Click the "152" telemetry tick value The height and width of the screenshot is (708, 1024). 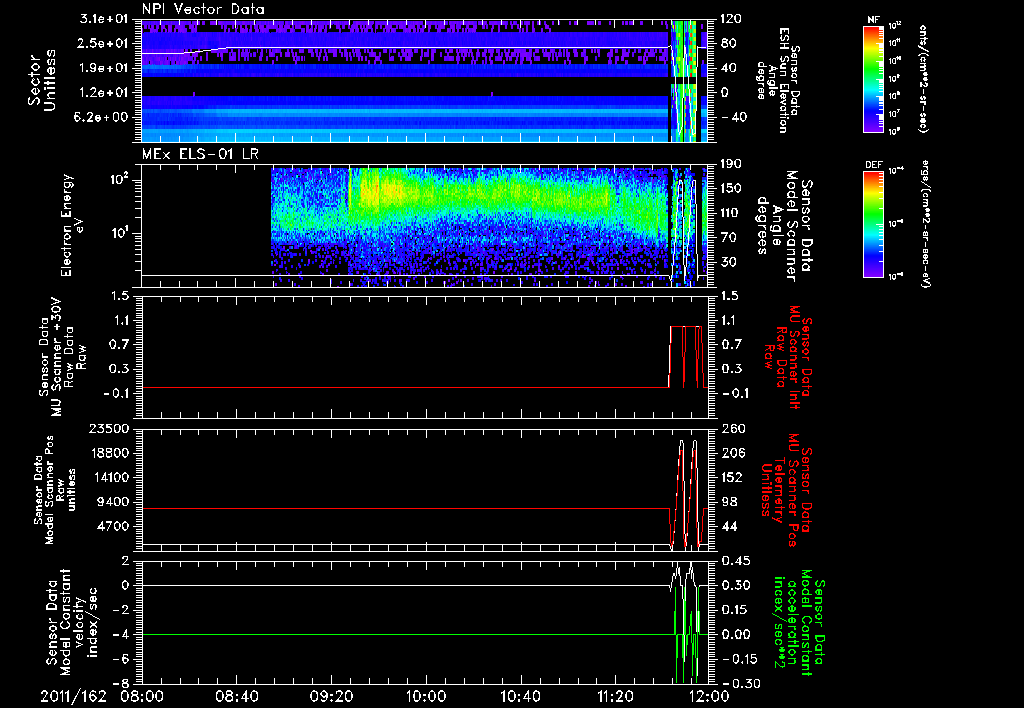tap(731, 477)
